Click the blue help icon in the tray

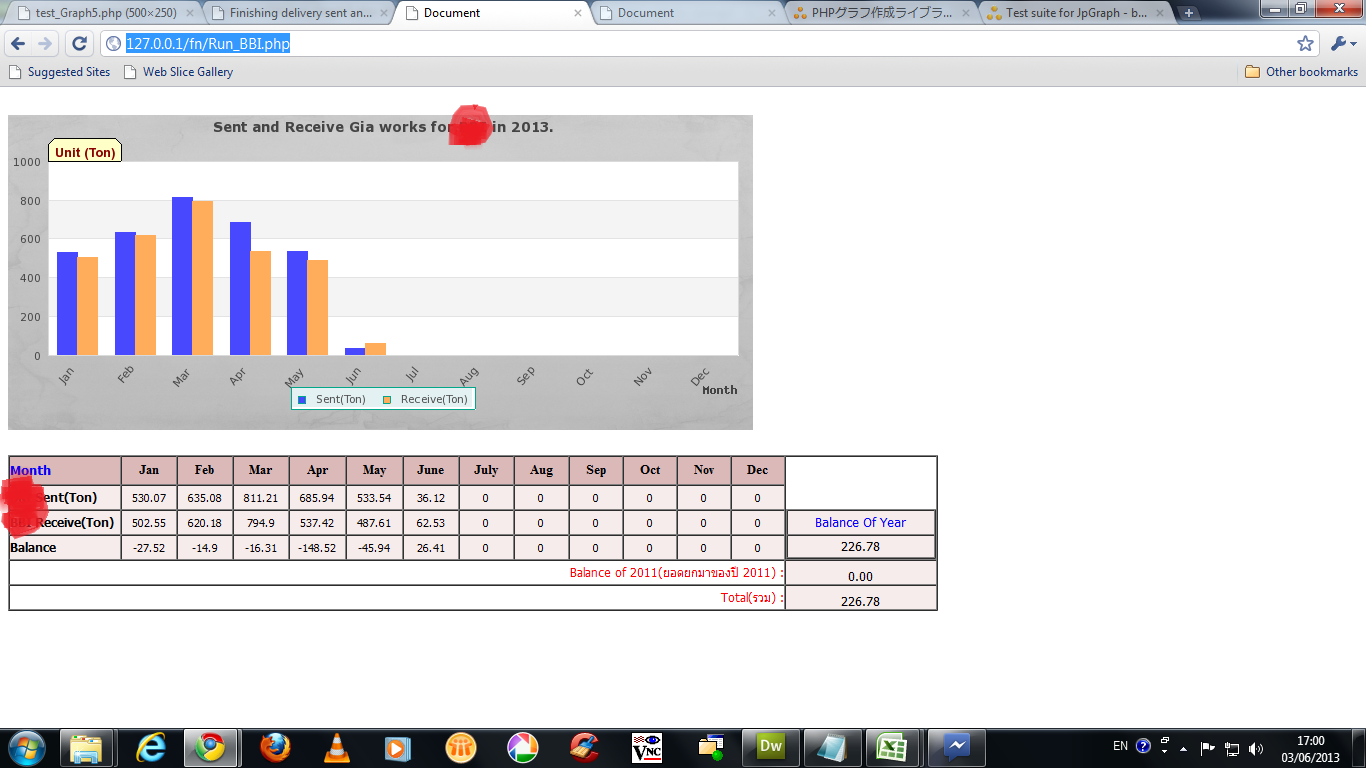point(1144,746)
